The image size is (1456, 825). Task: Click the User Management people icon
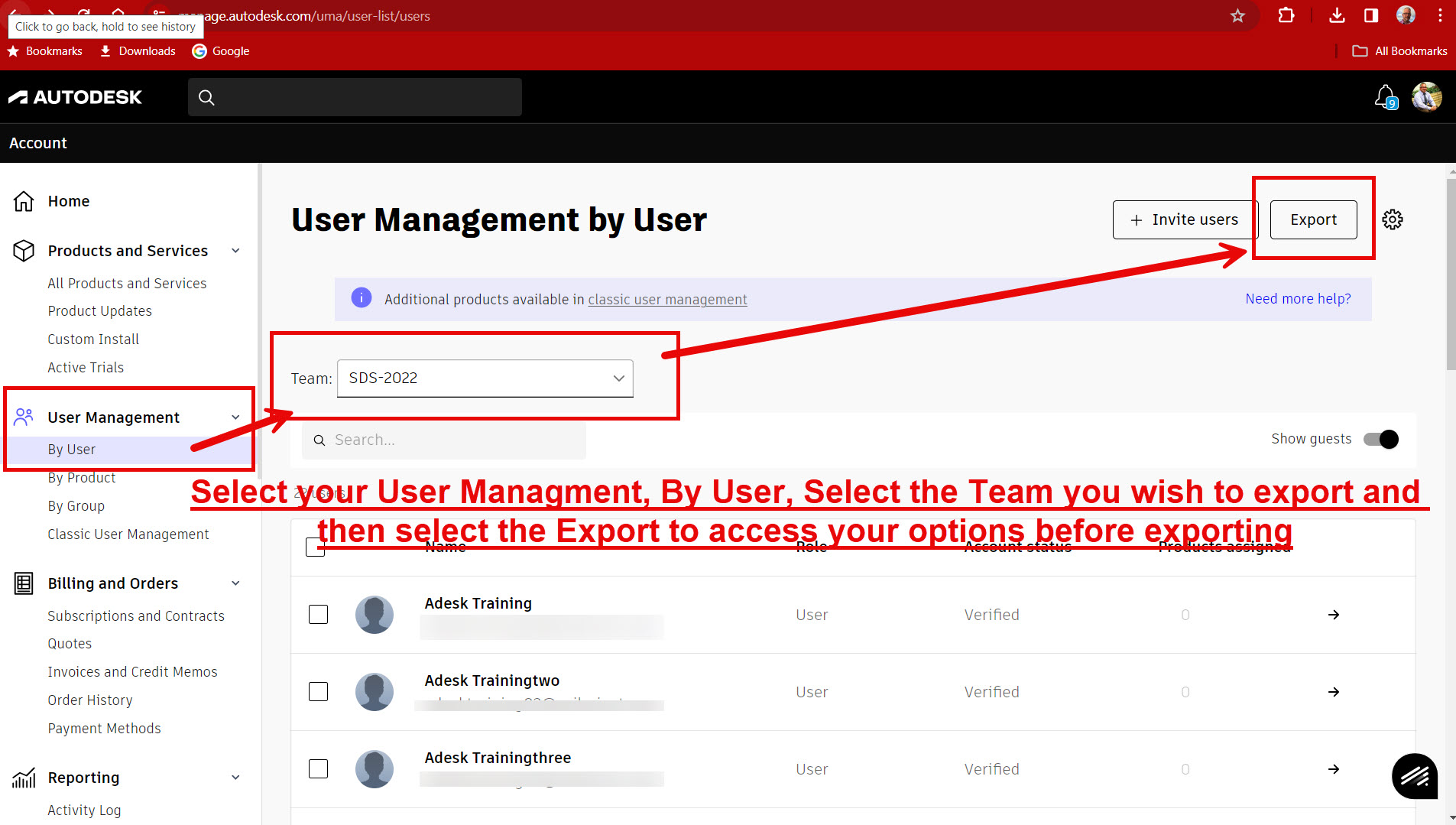point(24,417)
